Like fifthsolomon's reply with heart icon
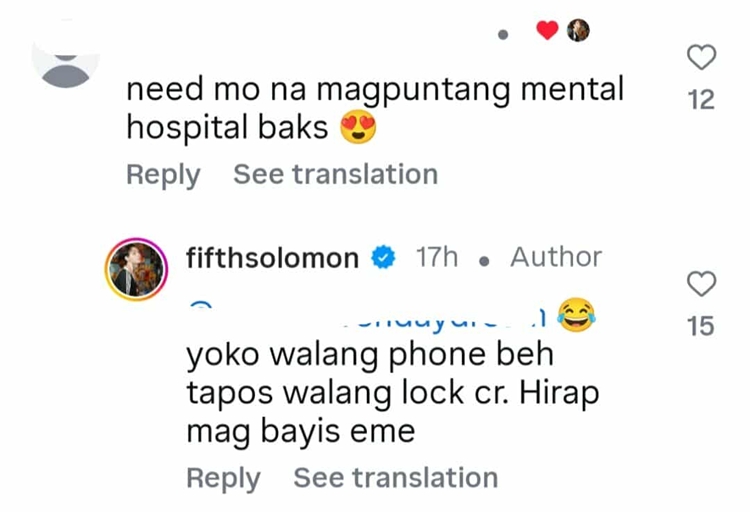Image resolution: width=750 pixels, height=512 pixels. (x=701, y=284)
